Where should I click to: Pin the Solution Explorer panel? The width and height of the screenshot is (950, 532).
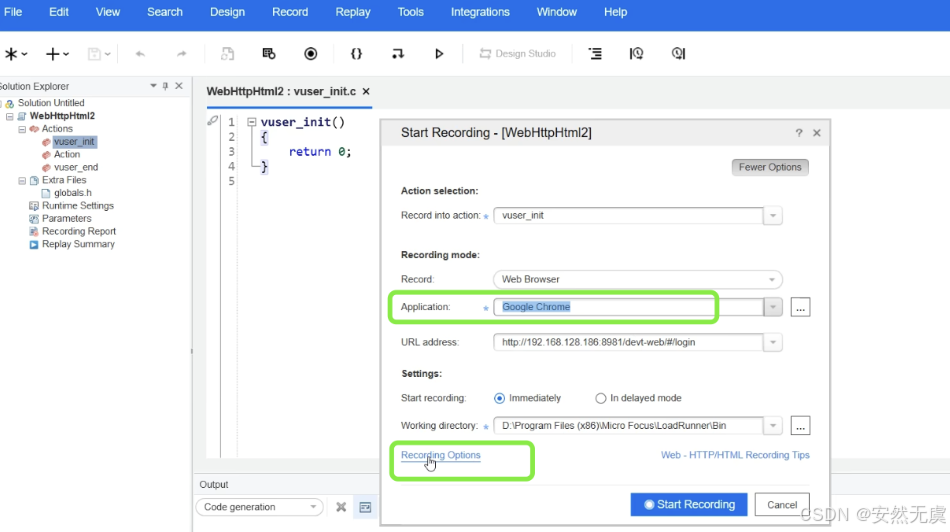coord(165,86)
